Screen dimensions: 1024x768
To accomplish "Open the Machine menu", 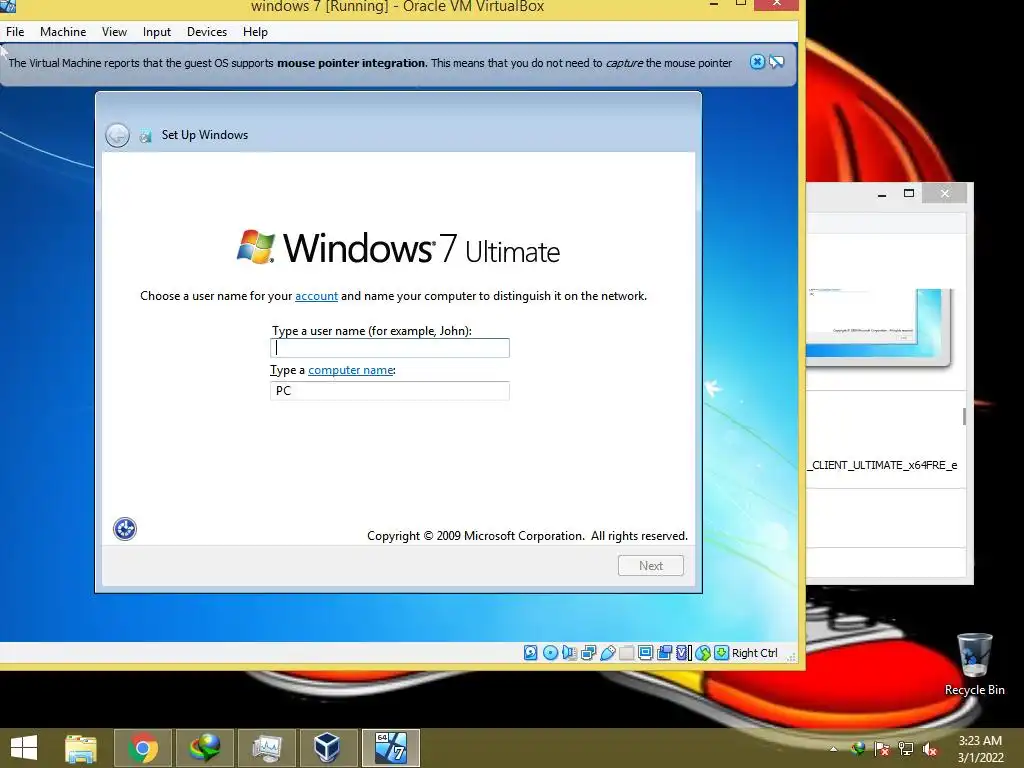I will coord(63,31).
